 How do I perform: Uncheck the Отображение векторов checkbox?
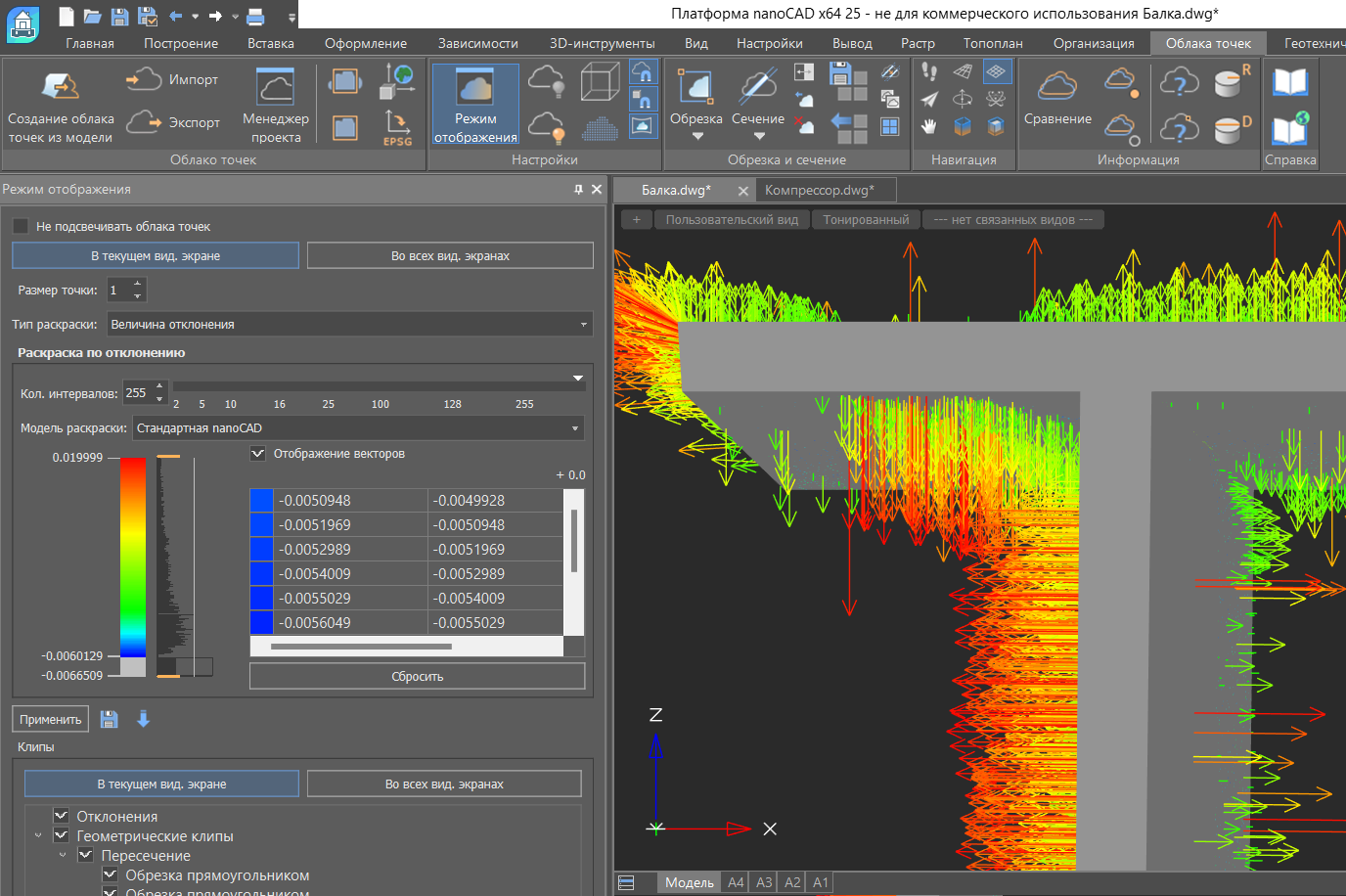point(258,454)
